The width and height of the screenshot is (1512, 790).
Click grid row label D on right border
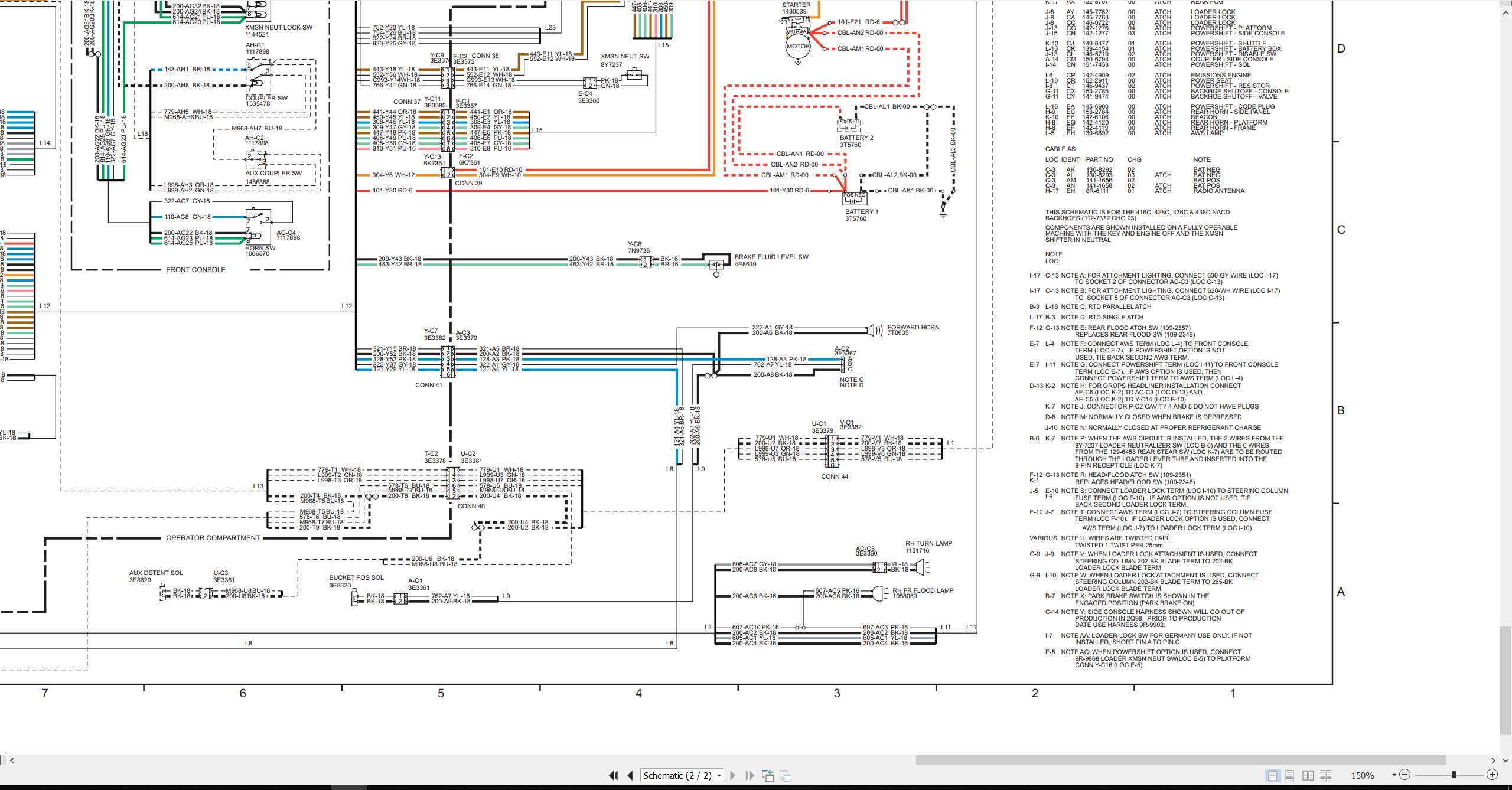point(1341,48)
